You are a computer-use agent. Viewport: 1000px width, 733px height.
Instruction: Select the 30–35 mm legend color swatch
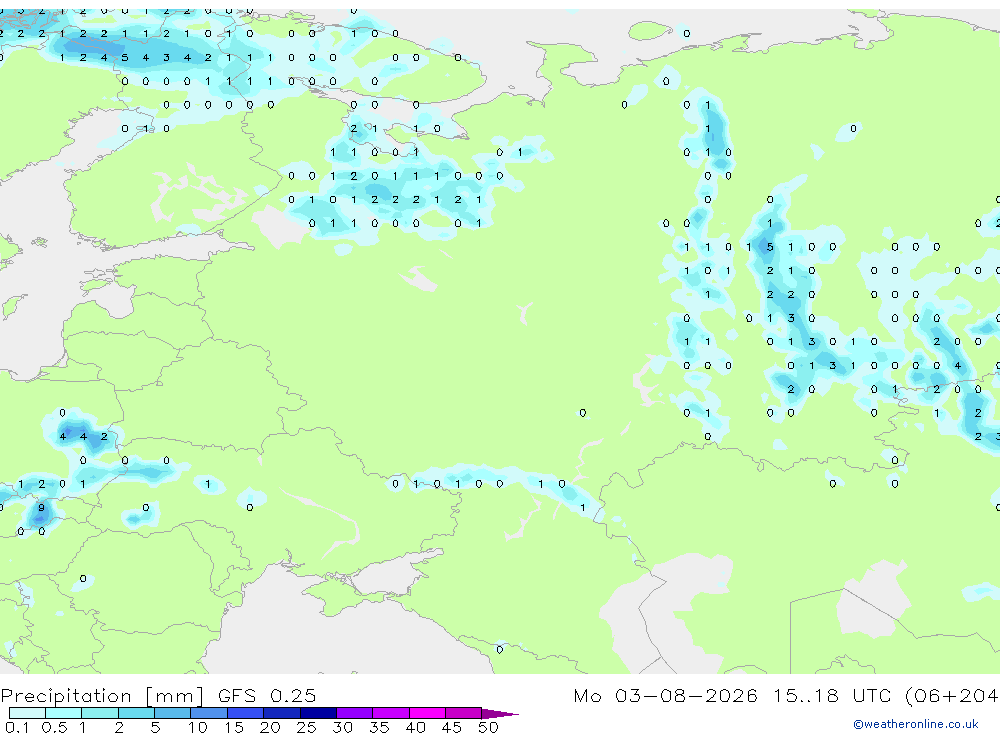click(355, 713)
